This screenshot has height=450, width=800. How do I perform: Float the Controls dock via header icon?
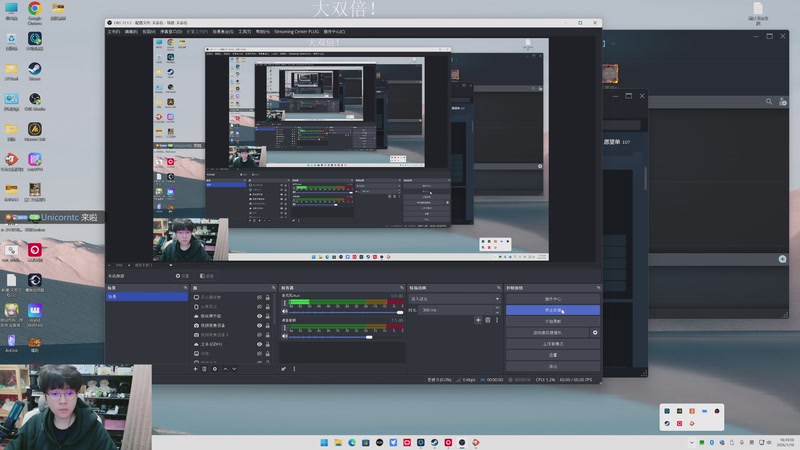[598, 288]
